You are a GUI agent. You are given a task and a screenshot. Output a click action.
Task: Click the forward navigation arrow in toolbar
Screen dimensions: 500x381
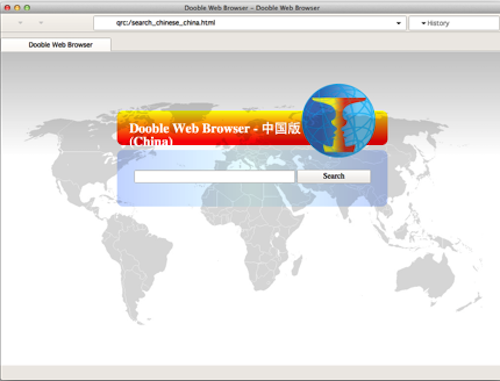pos(41,23)
